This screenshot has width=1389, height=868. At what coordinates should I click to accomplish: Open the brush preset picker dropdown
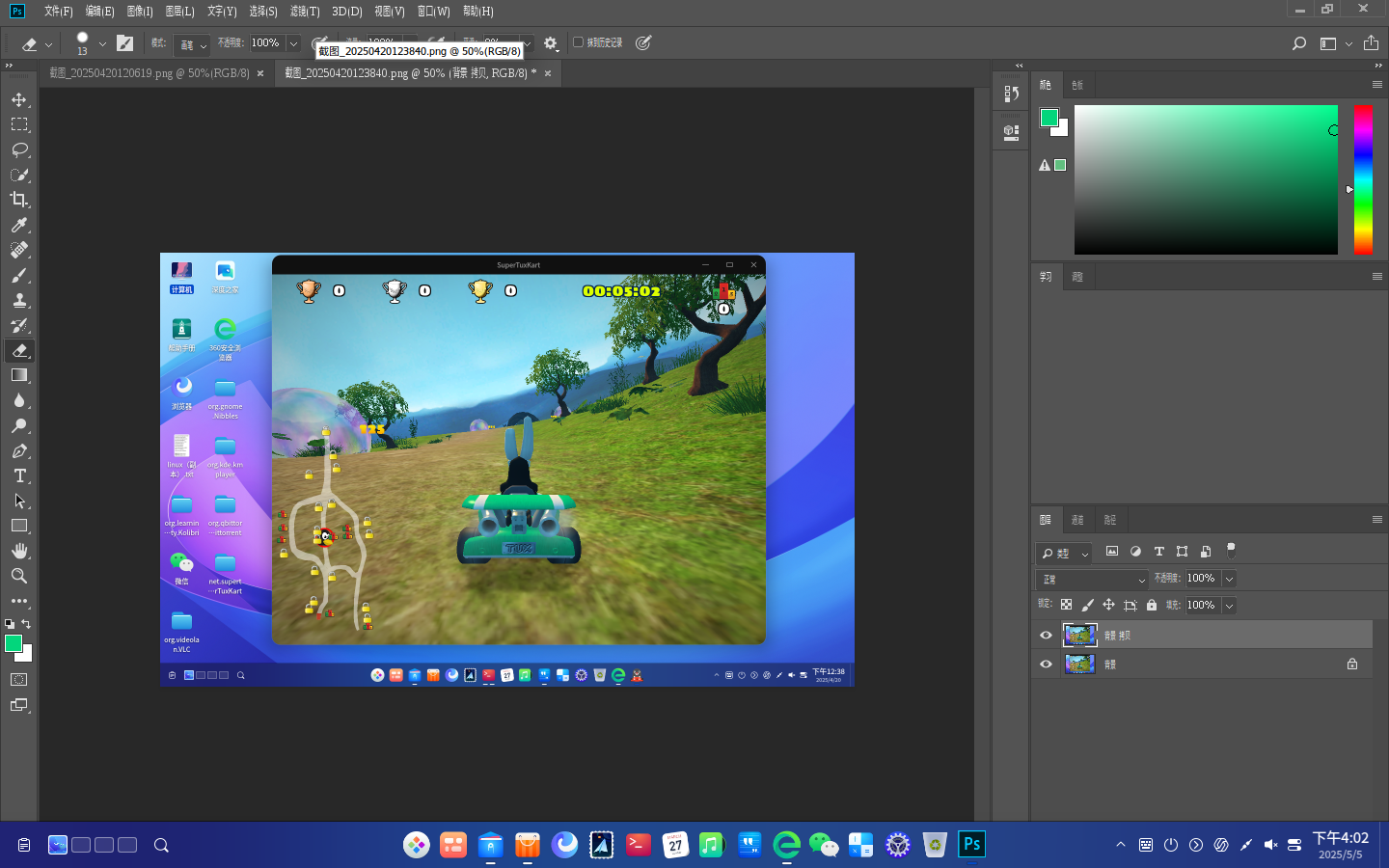102,44
